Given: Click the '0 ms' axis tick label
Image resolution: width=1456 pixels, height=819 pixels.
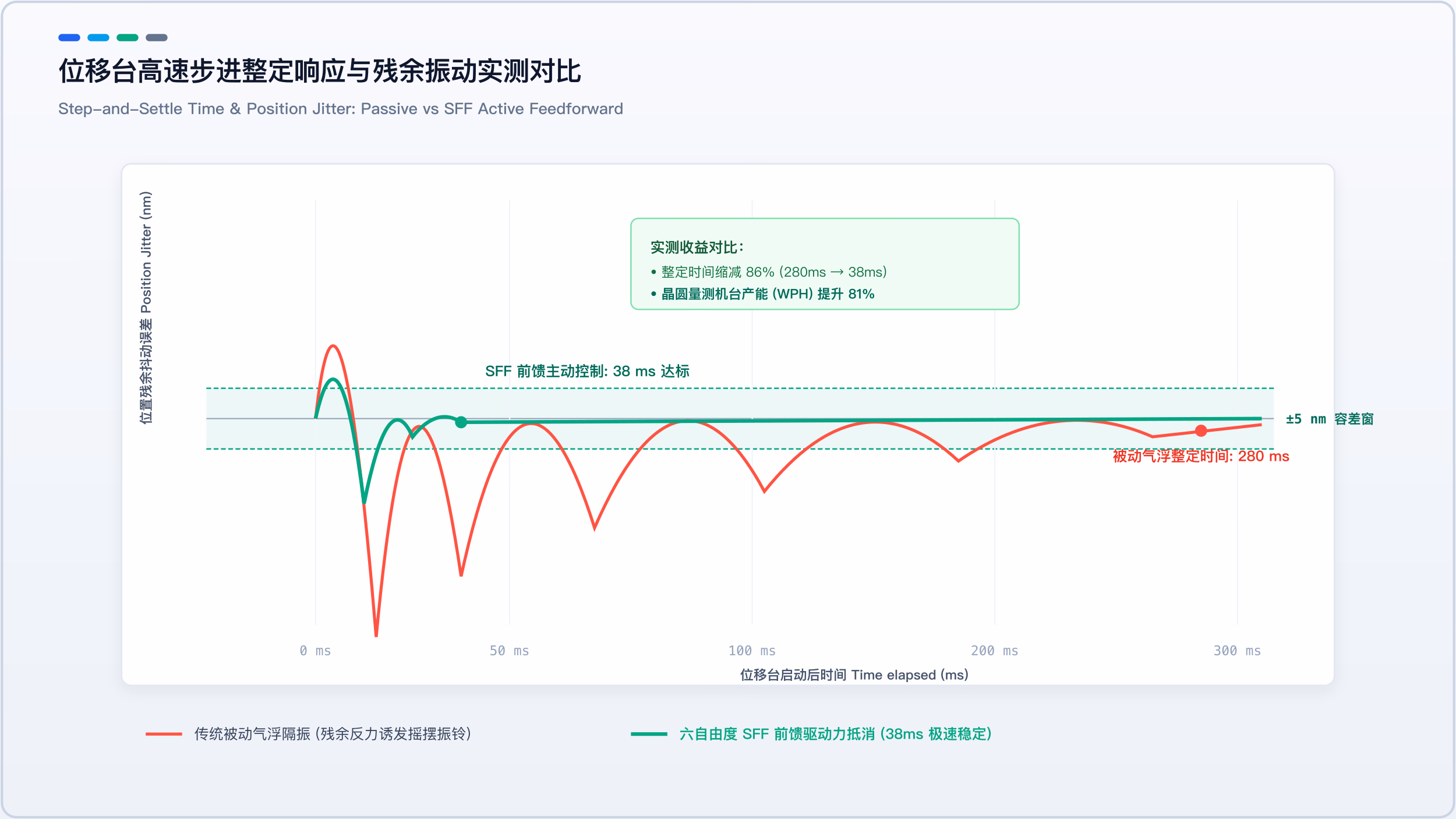Looking at the screenshot, I should (315, 651).
